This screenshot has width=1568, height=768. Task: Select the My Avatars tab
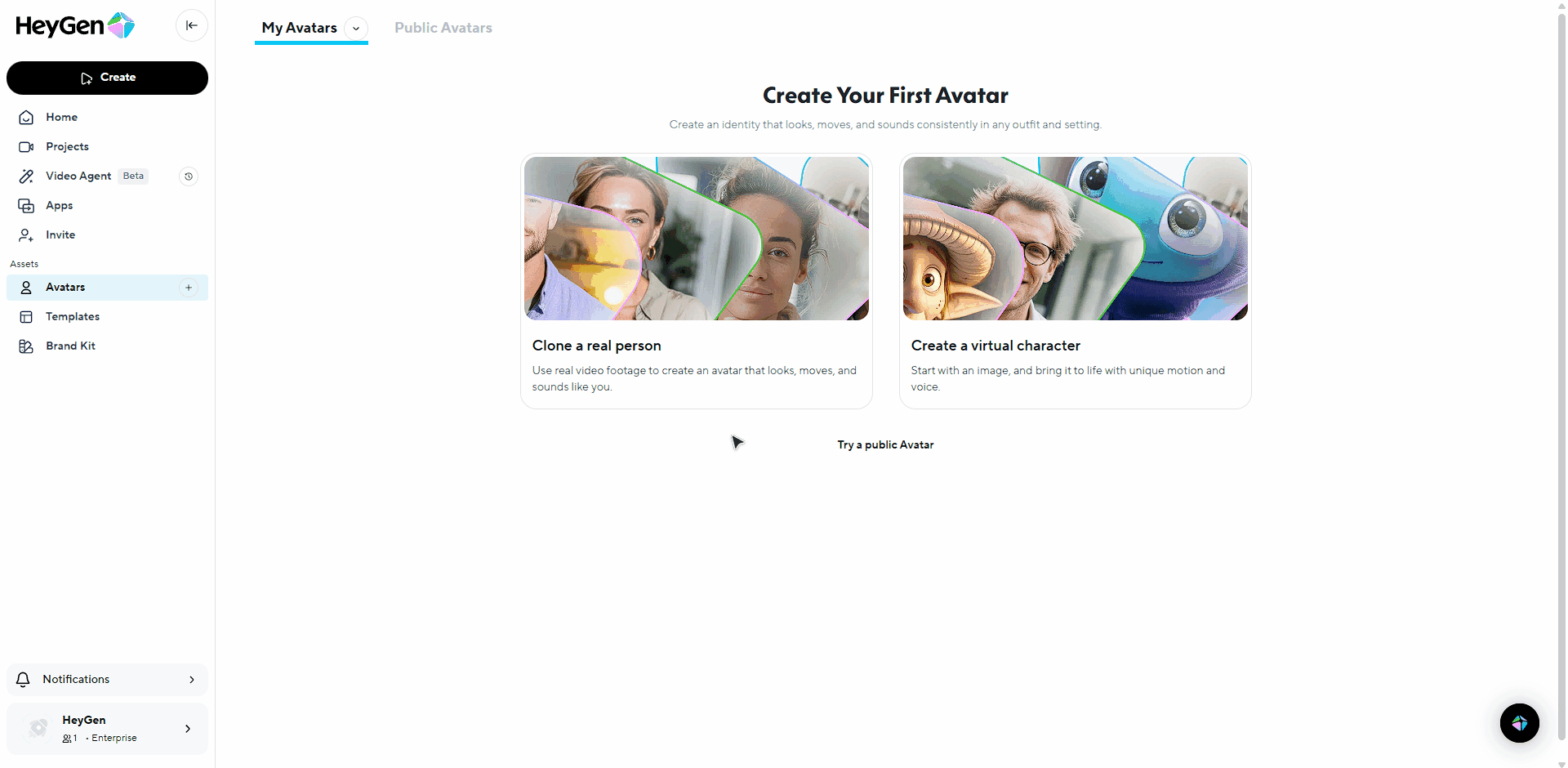point(299,28)
